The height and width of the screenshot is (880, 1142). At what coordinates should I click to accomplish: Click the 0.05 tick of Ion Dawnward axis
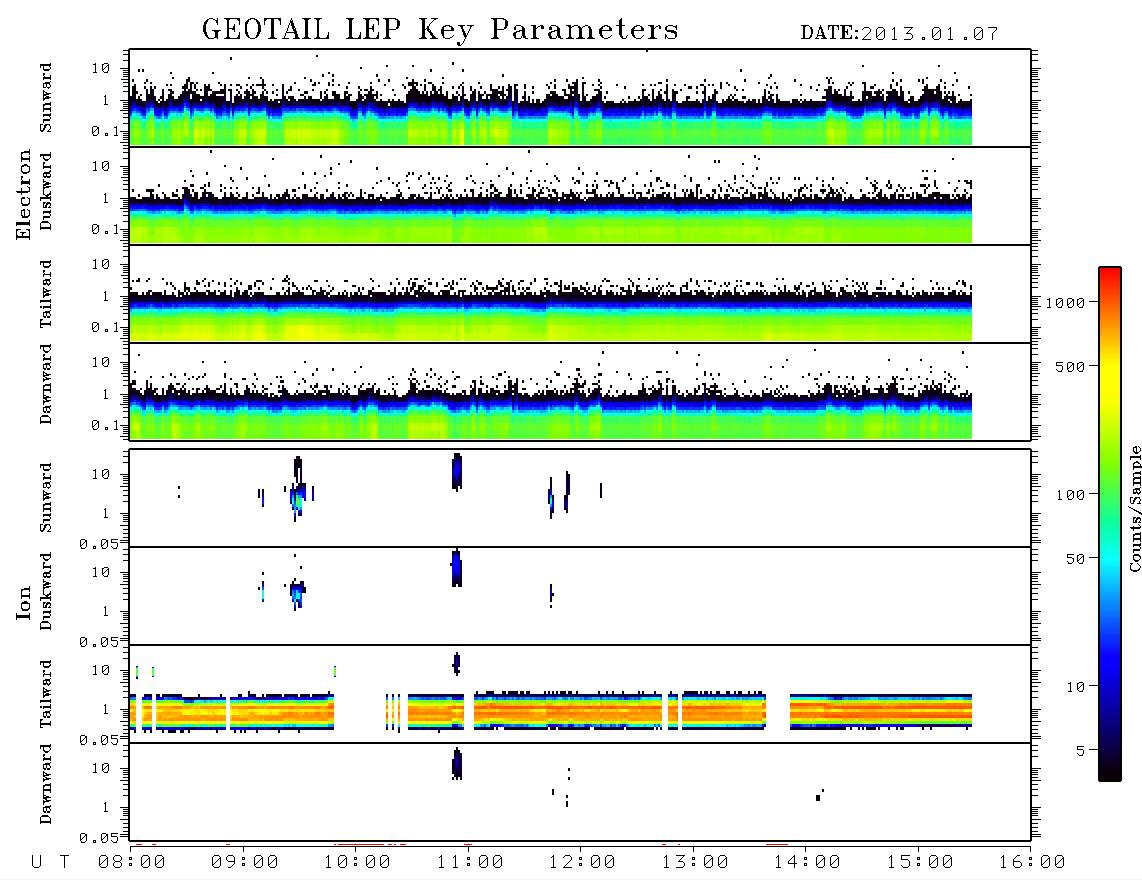coord(98,838)
